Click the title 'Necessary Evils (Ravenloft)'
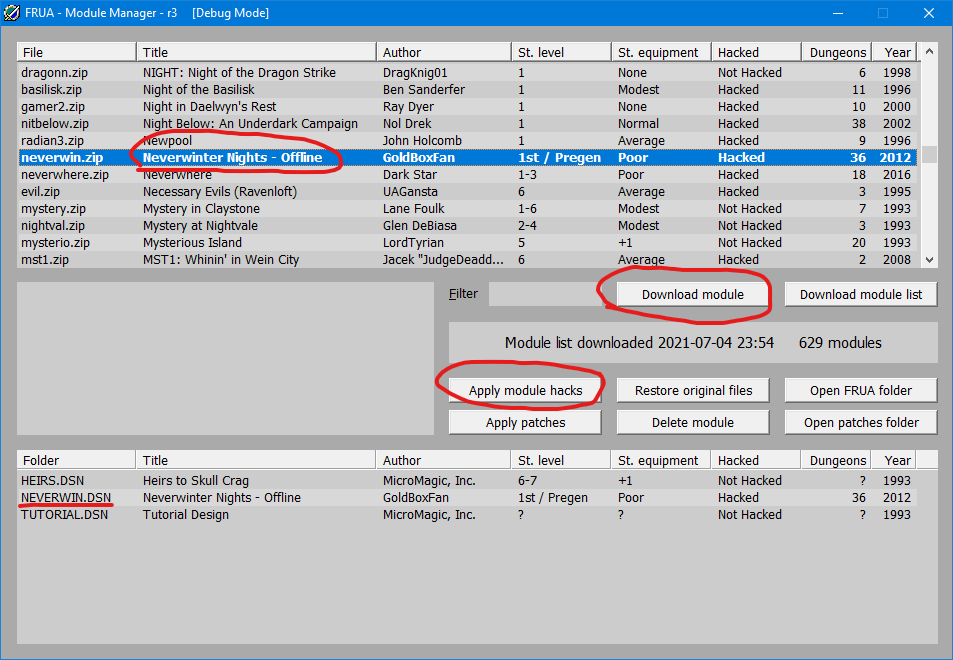The height and width of the screenshot is (660, 953). pyautogui.click(x=220, y=191)
